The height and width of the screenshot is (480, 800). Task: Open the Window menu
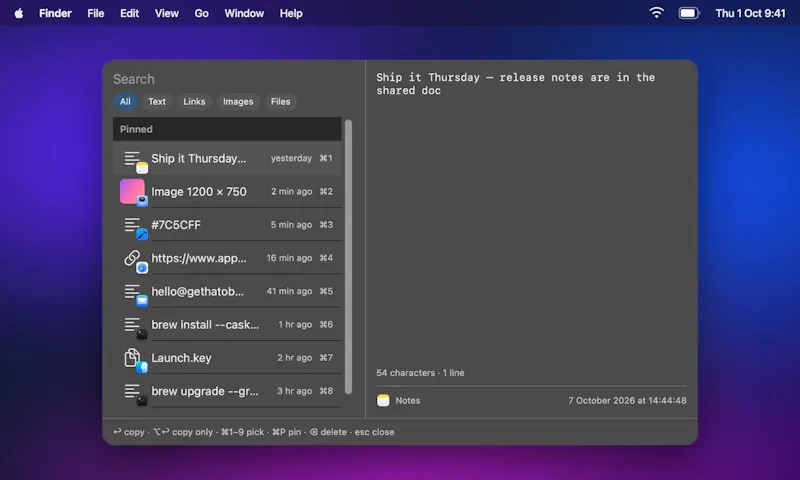(244, 13)
